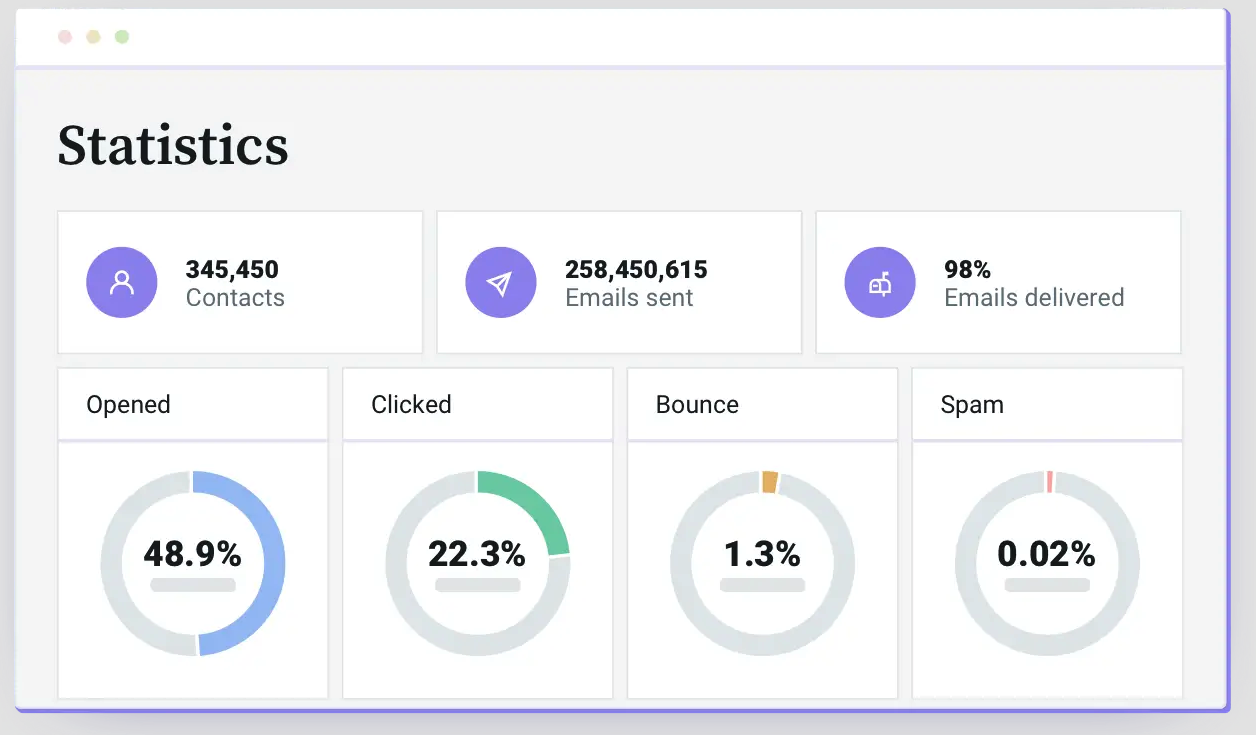Select the send icon in the middle stat card
Screen dimensions: 1256x735
(501, 283)
